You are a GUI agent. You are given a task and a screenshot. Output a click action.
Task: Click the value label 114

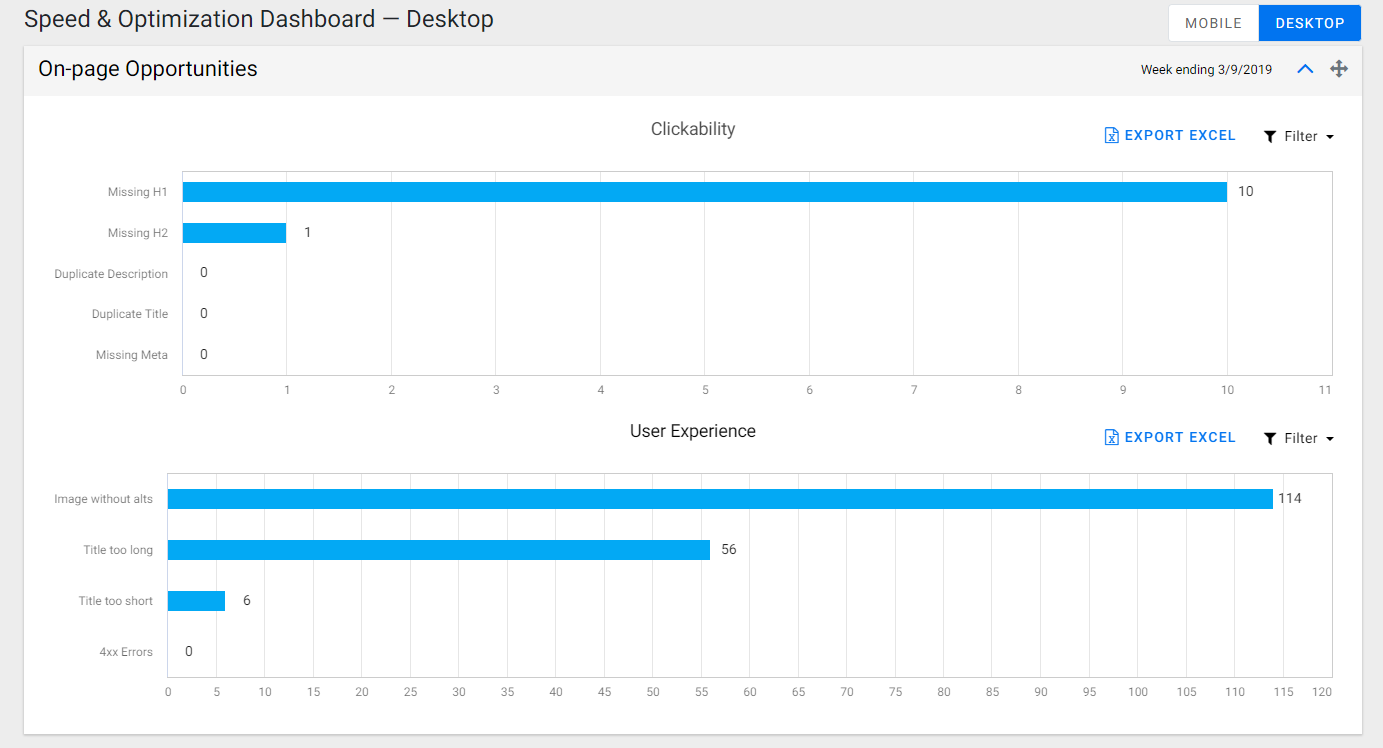[1290, 498]
